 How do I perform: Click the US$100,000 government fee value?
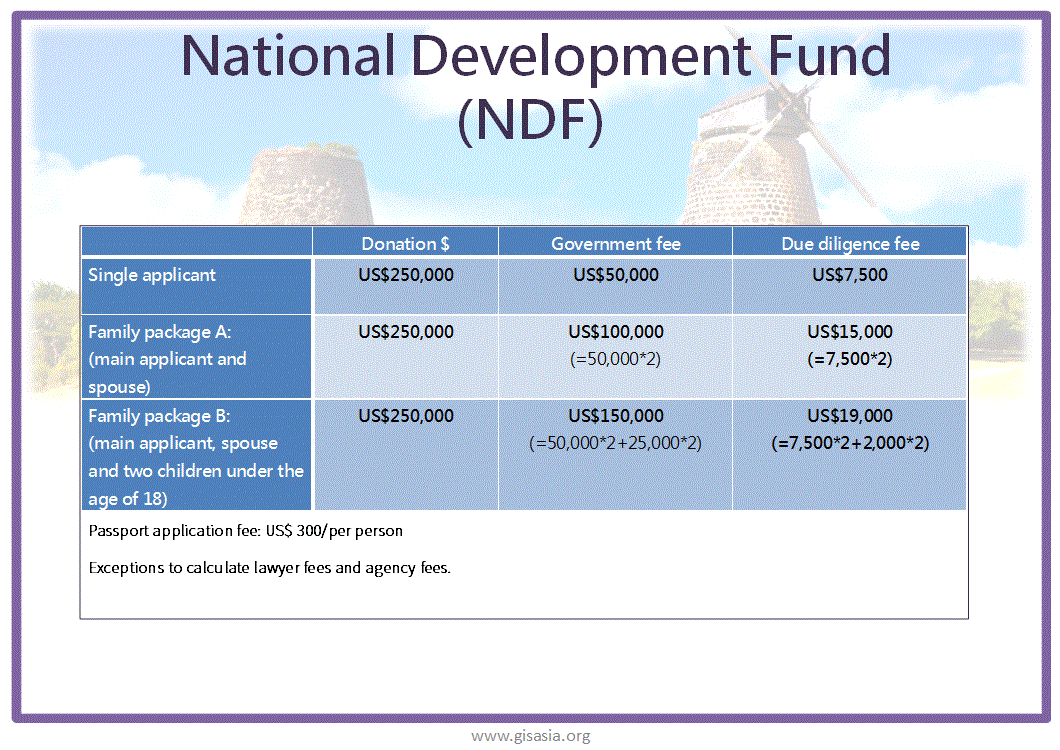point(616,332)
